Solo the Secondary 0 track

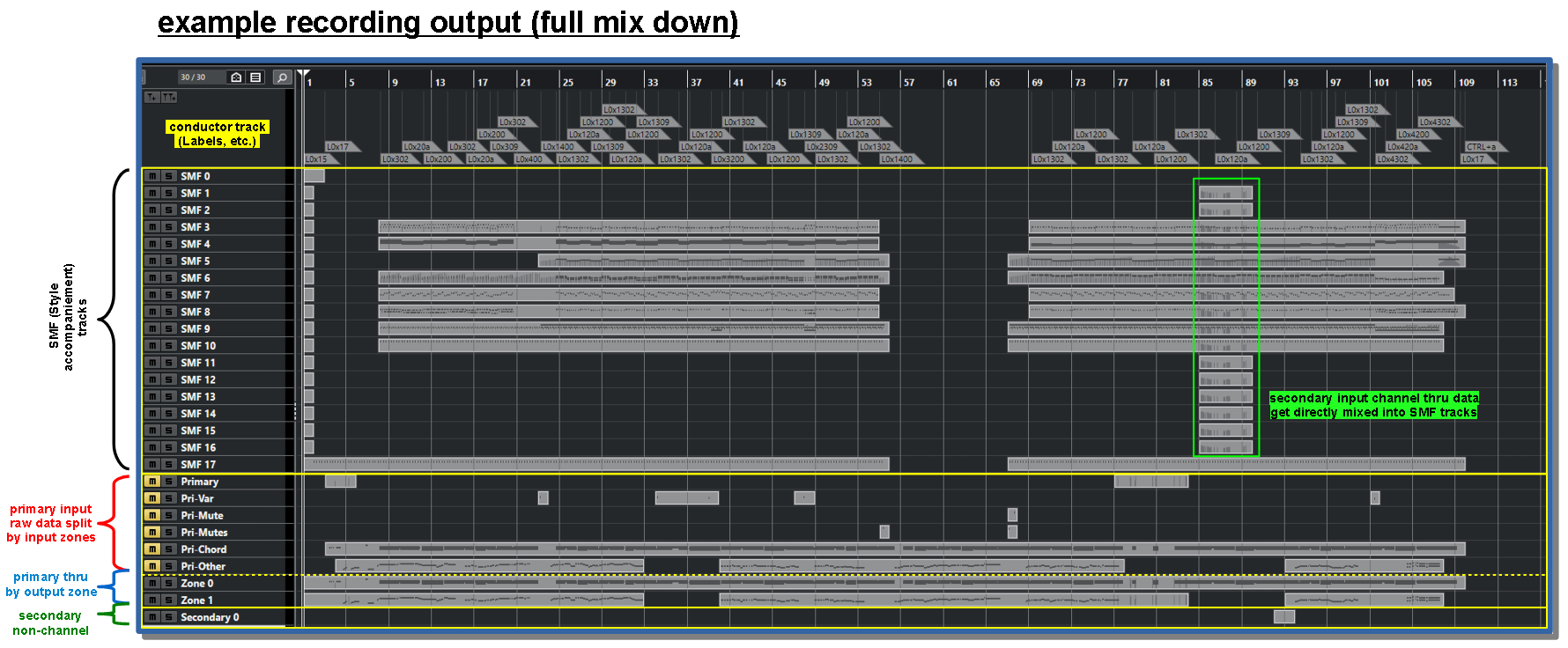pyautogui.click(x=168, y=617)
